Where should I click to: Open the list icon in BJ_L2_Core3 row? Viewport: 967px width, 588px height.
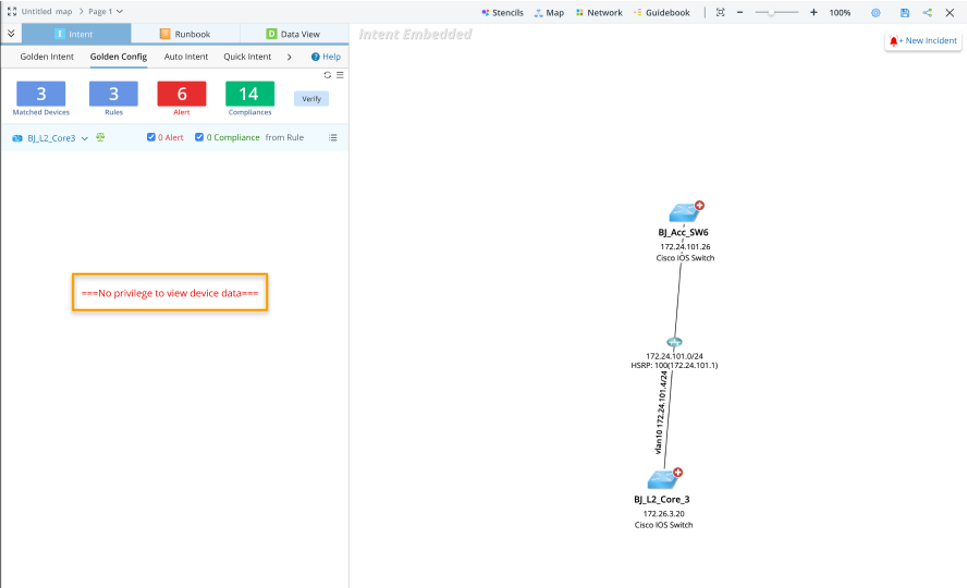(x=333, y=138)
